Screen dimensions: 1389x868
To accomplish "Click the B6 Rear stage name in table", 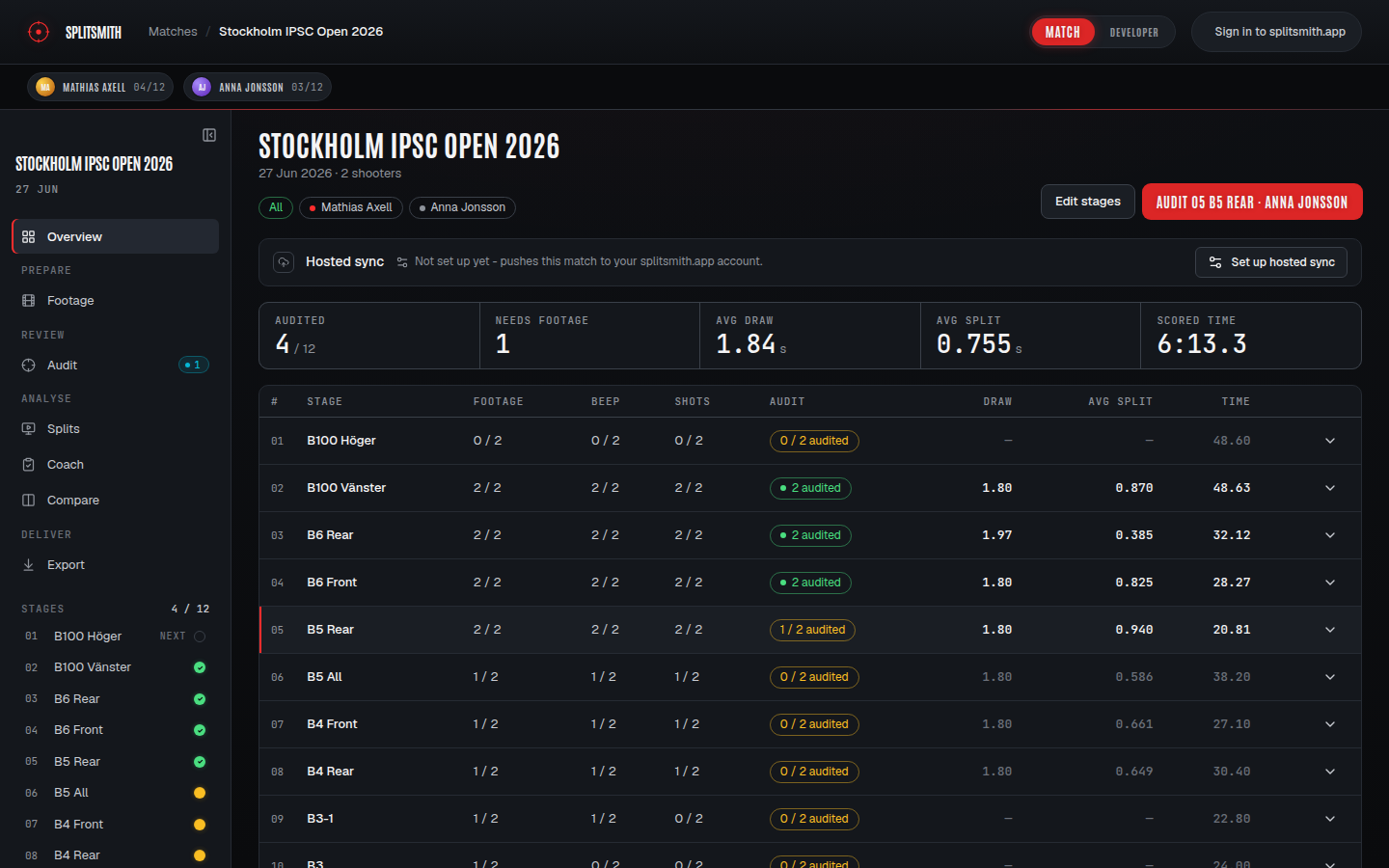I will pos(330,535).
